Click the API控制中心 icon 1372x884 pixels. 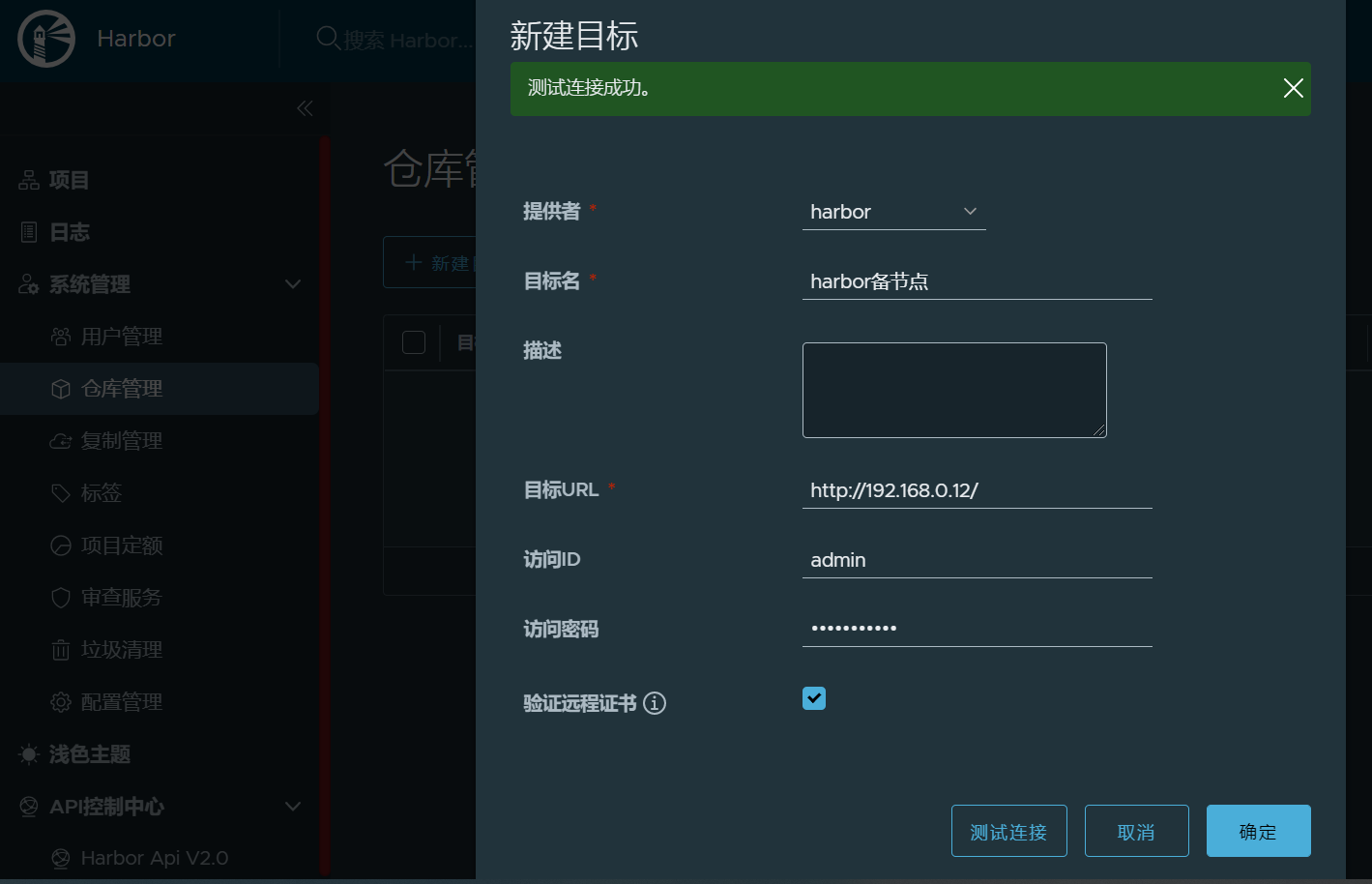29,807
